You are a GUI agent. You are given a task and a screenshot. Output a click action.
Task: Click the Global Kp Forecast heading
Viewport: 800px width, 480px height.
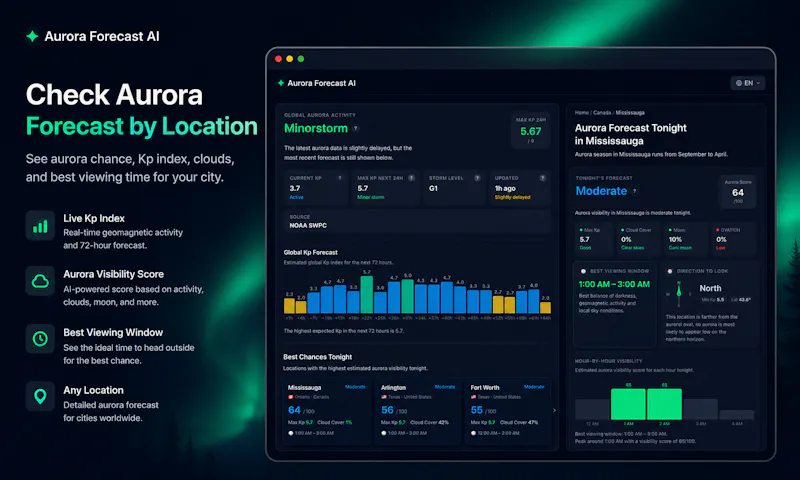click(x=311, y=252)
